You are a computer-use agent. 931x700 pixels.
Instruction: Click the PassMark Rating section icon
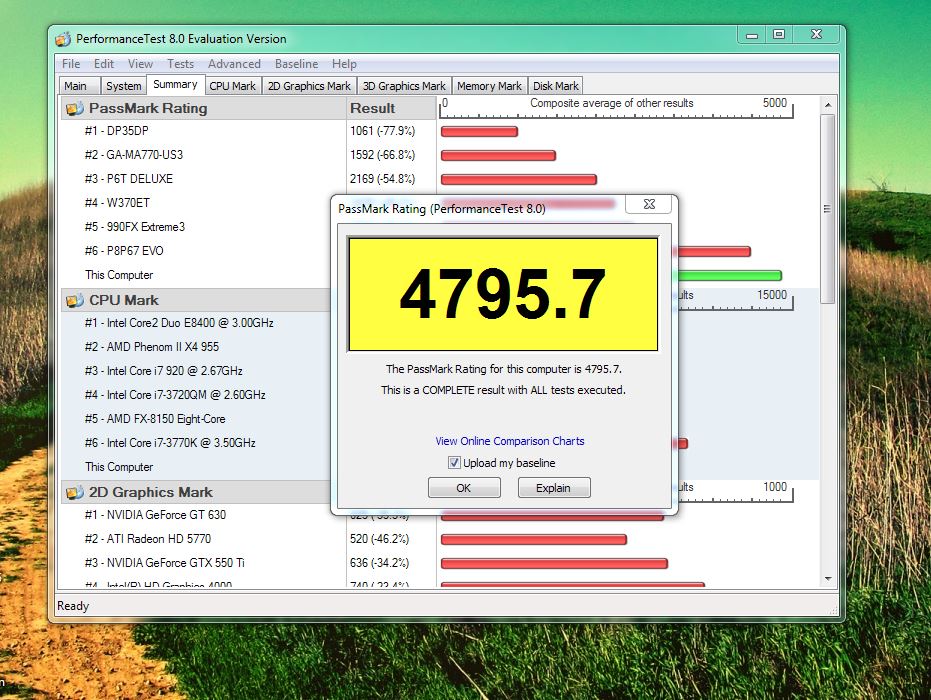[x=74, y=109]
